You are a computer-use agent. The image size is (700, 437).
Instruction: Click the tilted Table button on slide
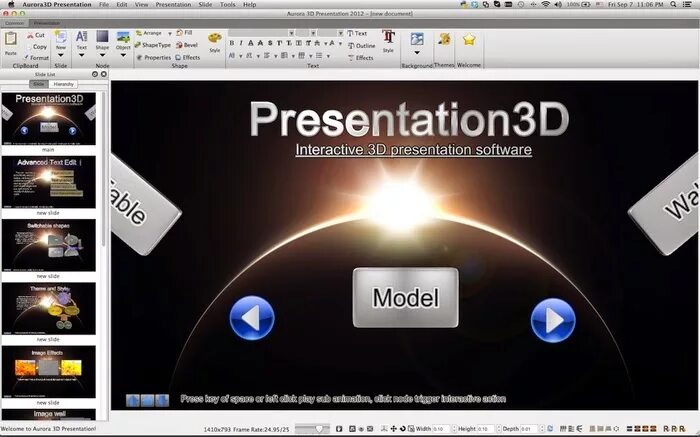(x=141, y=204)
